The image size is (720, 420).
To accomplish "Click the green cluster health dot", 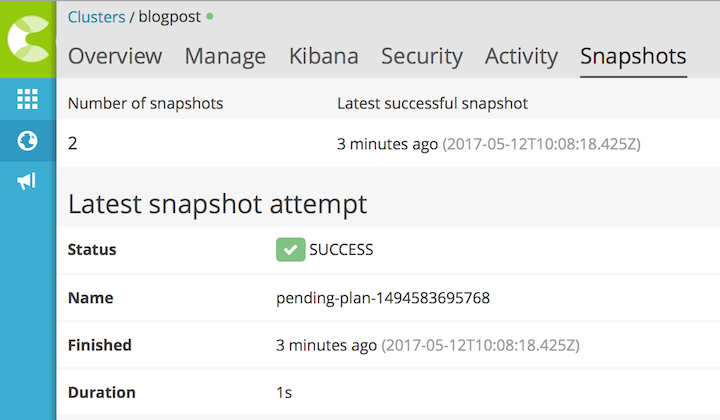I will (210, 17).
